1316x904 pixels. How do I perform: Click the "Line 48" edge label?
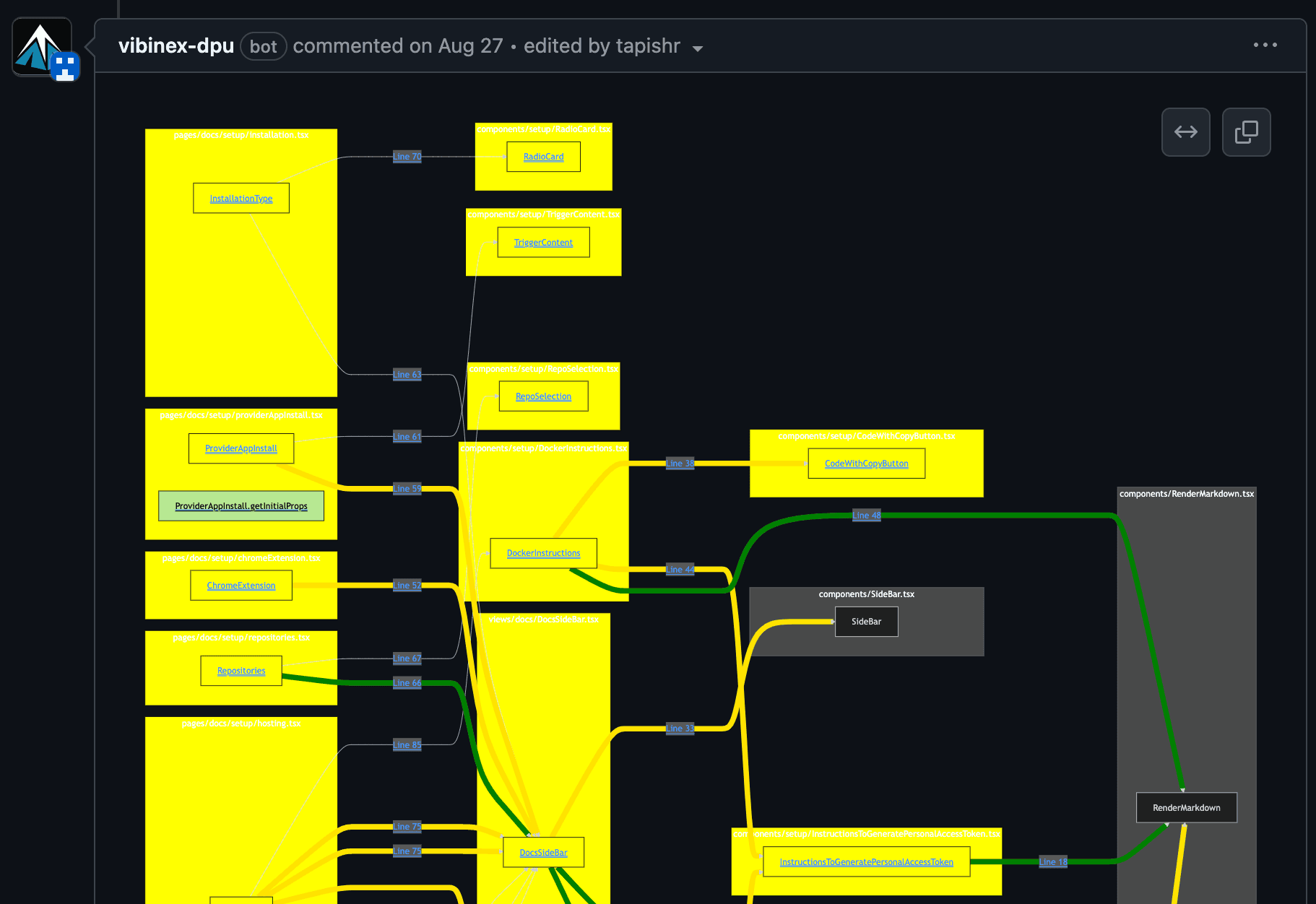(x=866, y=515)
